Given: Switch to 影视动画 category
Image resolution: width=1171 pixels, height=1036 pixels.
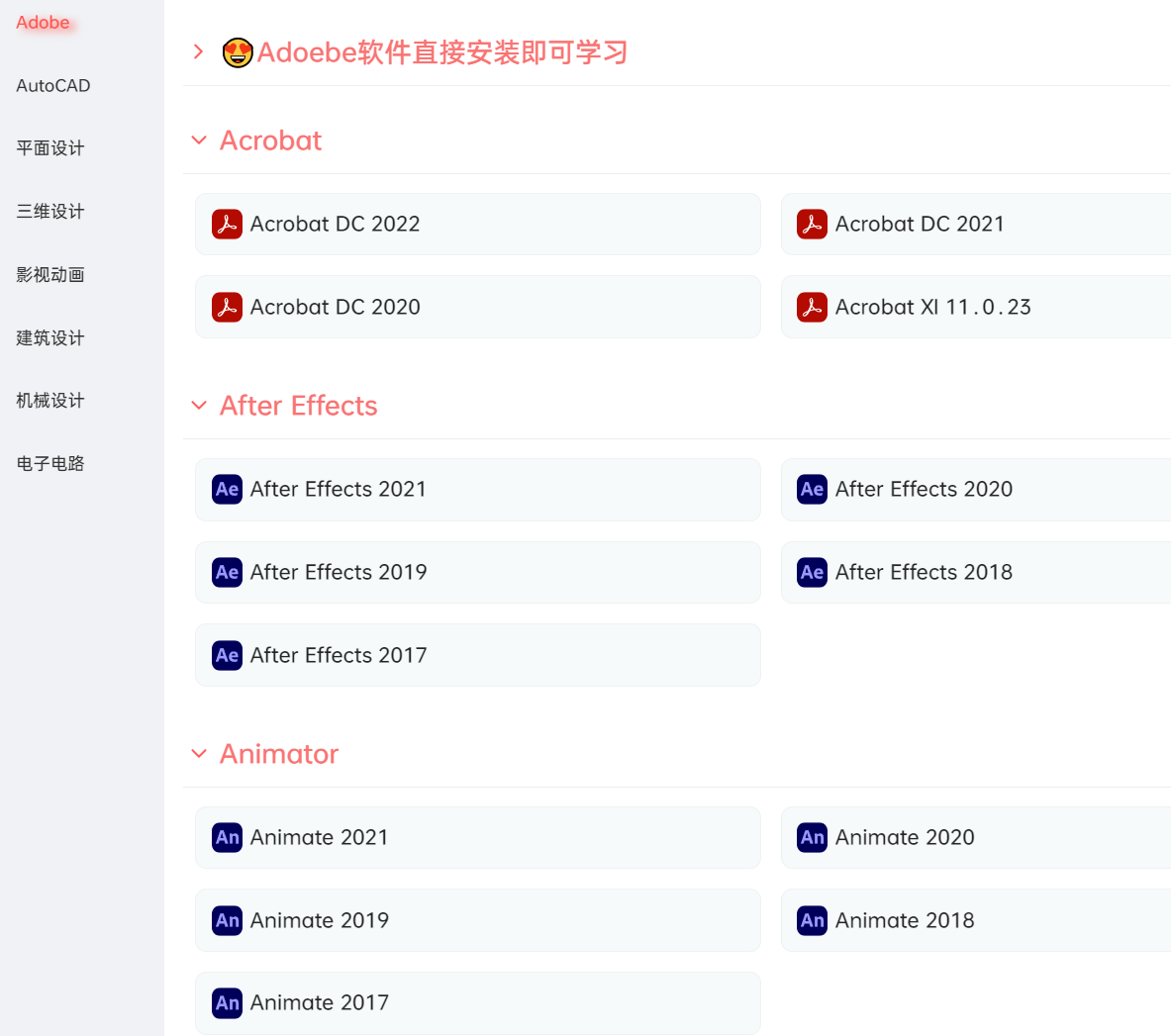Looking at the screenshot, I should tap(50, 275).
